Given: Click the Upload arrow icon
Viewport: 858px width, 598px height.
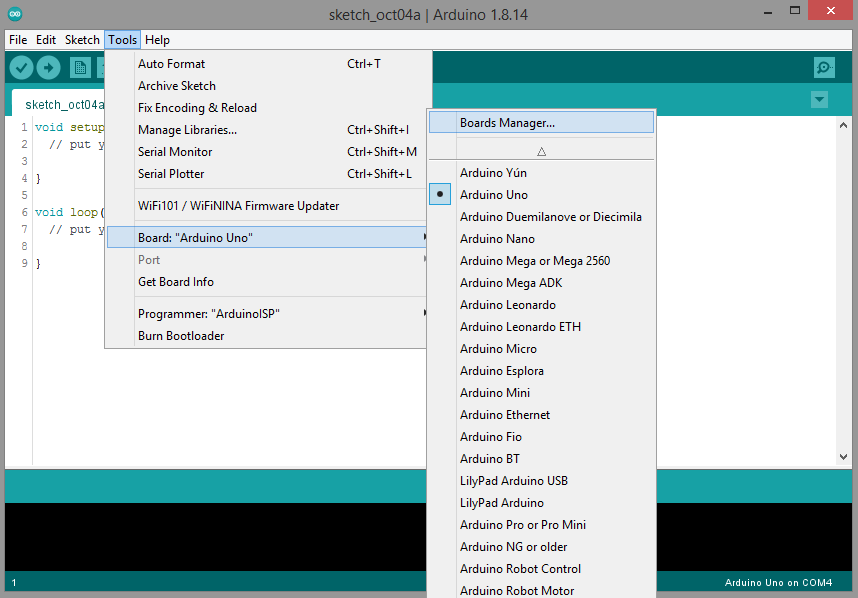Looking at the screenshot, I should point(48,68).
